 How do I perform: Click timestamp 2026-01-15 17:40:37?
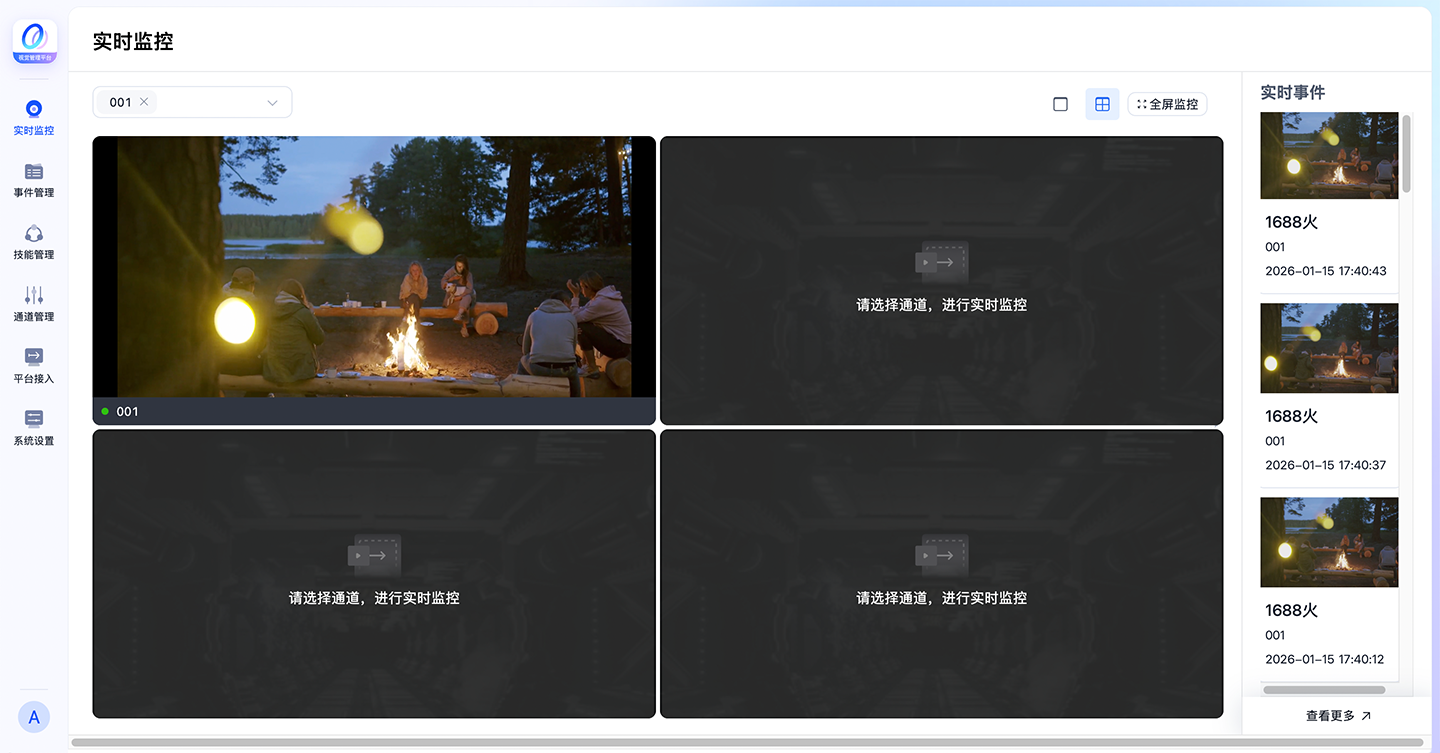tap(1326, 465)
